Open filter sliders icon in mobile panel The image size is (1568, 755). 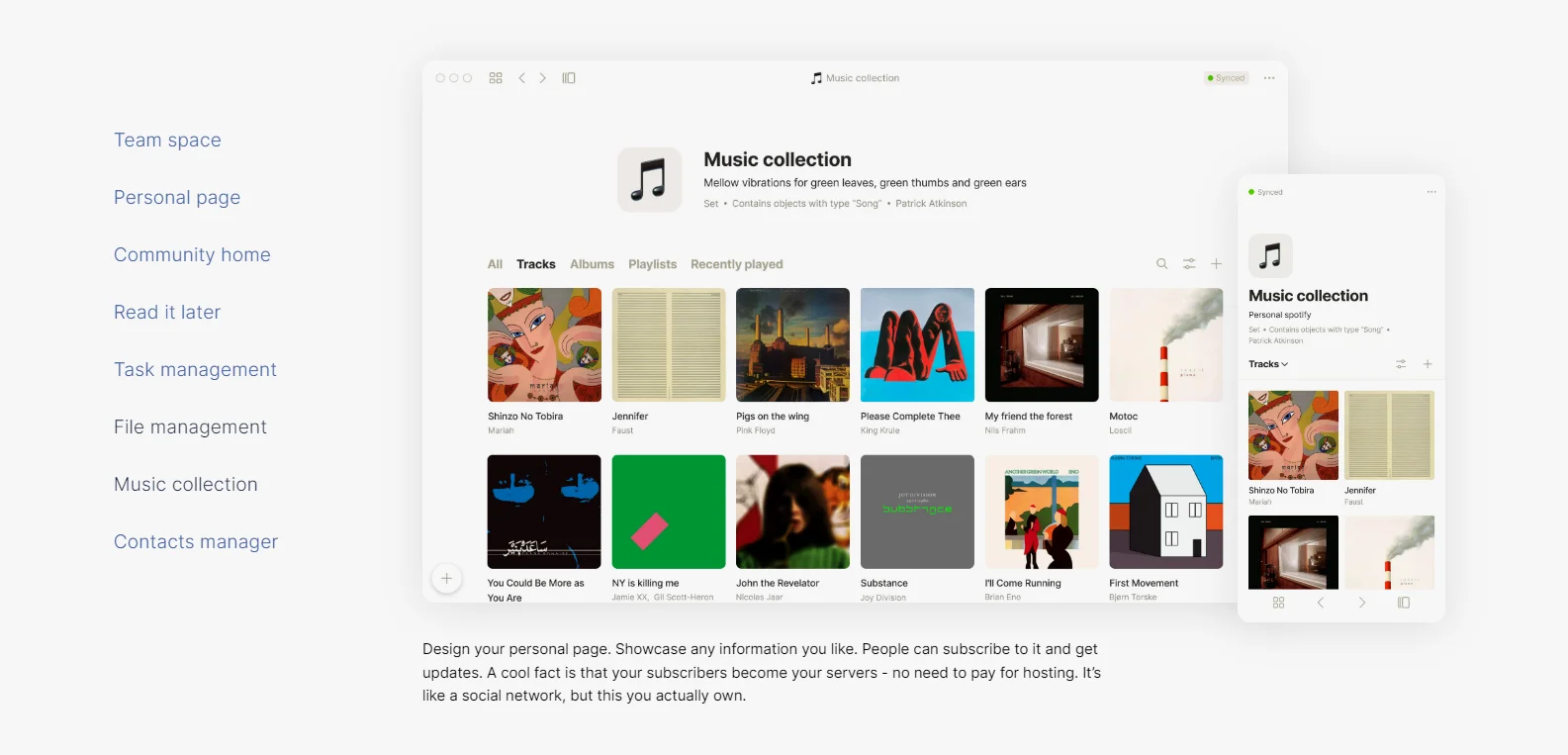tap(1401, 364)
